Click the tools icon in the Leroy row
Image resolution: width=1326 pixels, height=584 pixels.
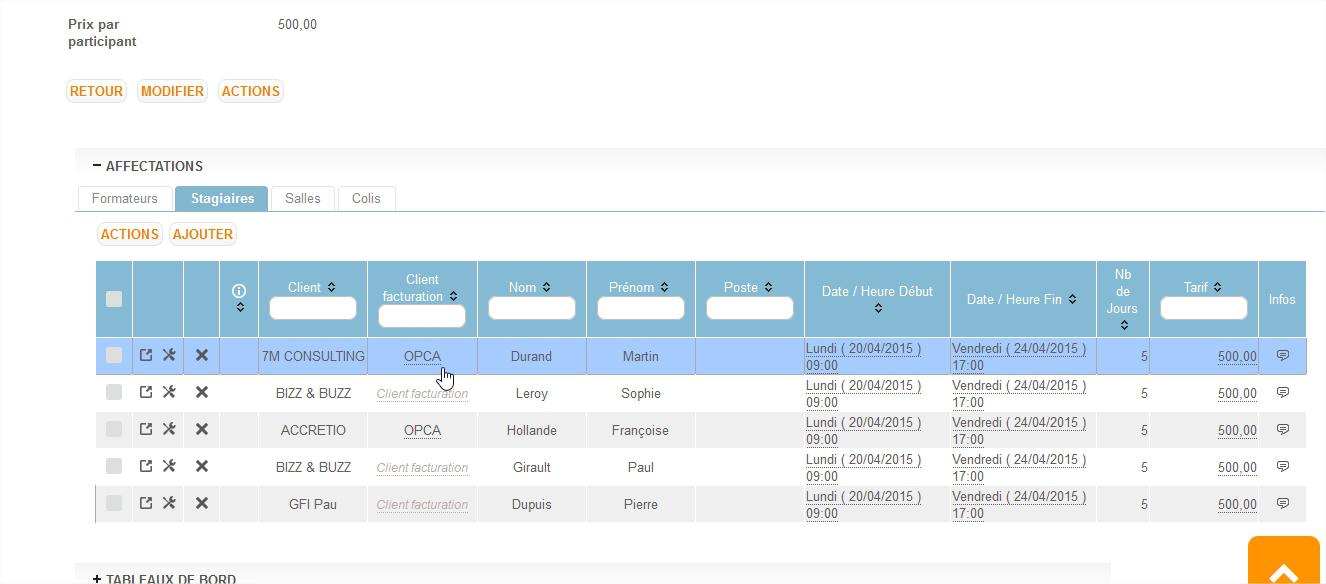click(x=169, y=392)
